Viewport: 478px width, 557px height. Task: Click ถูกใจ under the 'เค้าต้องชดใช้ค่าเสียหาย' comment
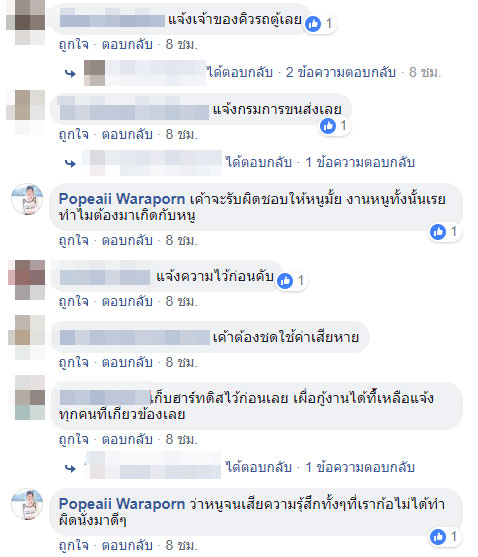click(x=74, y=363)
